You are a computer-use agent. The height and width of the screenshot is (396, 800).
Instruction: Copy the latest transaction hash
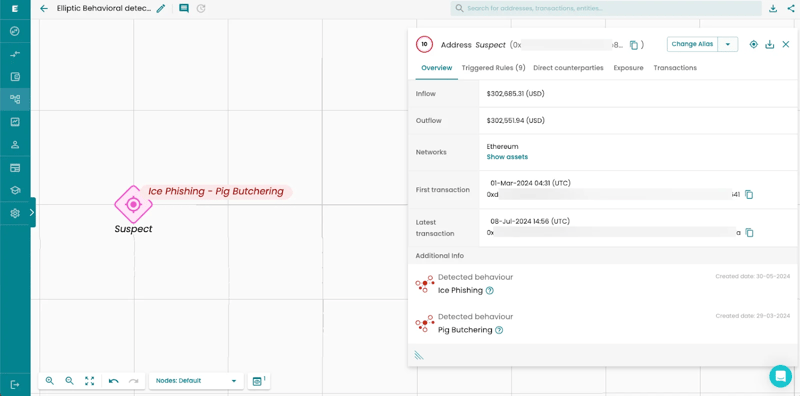click(749, 233)
